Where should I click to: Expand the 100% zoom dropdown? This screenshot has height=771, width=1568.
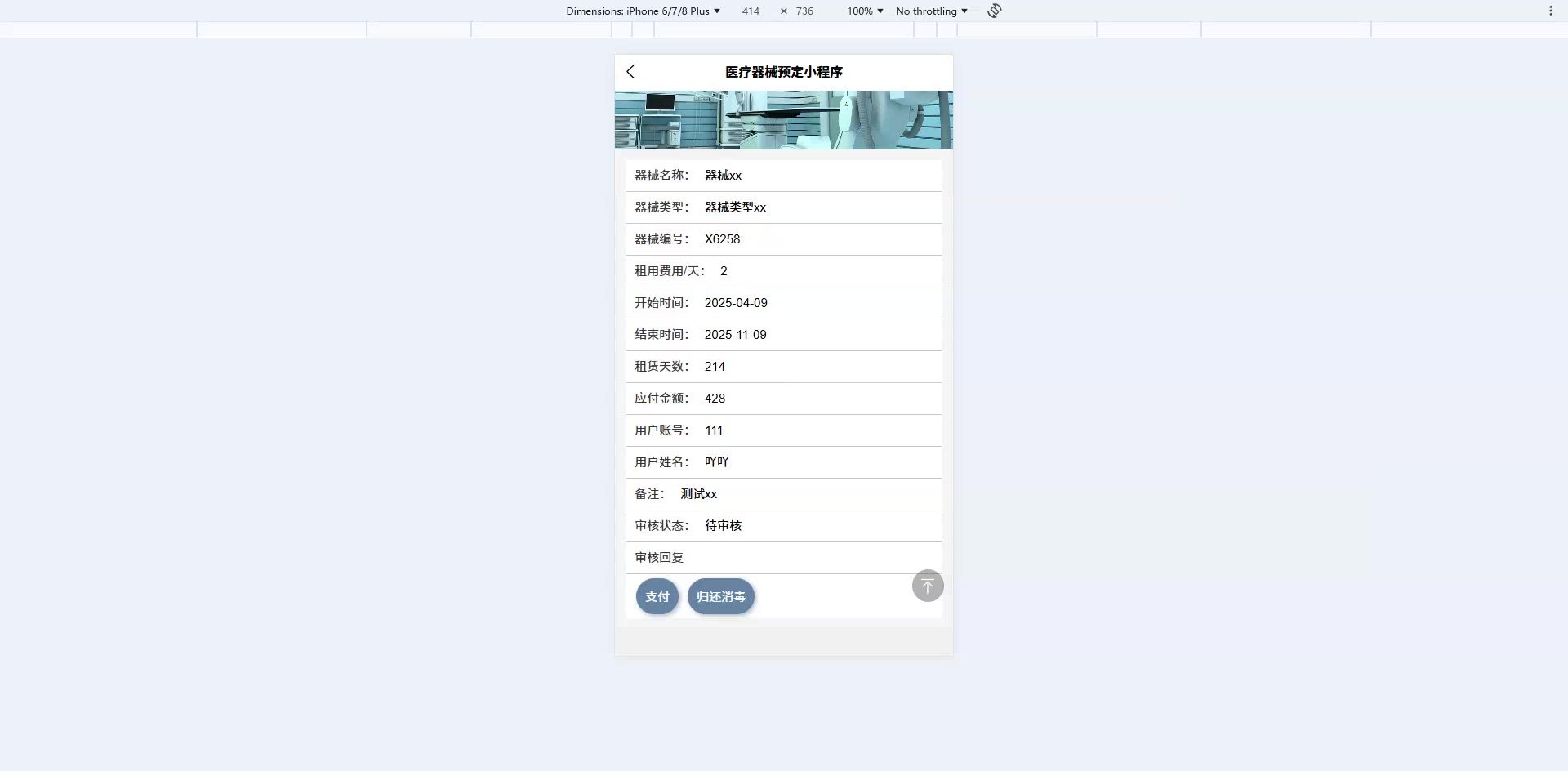pyautogui.click(x=865, y=11)
